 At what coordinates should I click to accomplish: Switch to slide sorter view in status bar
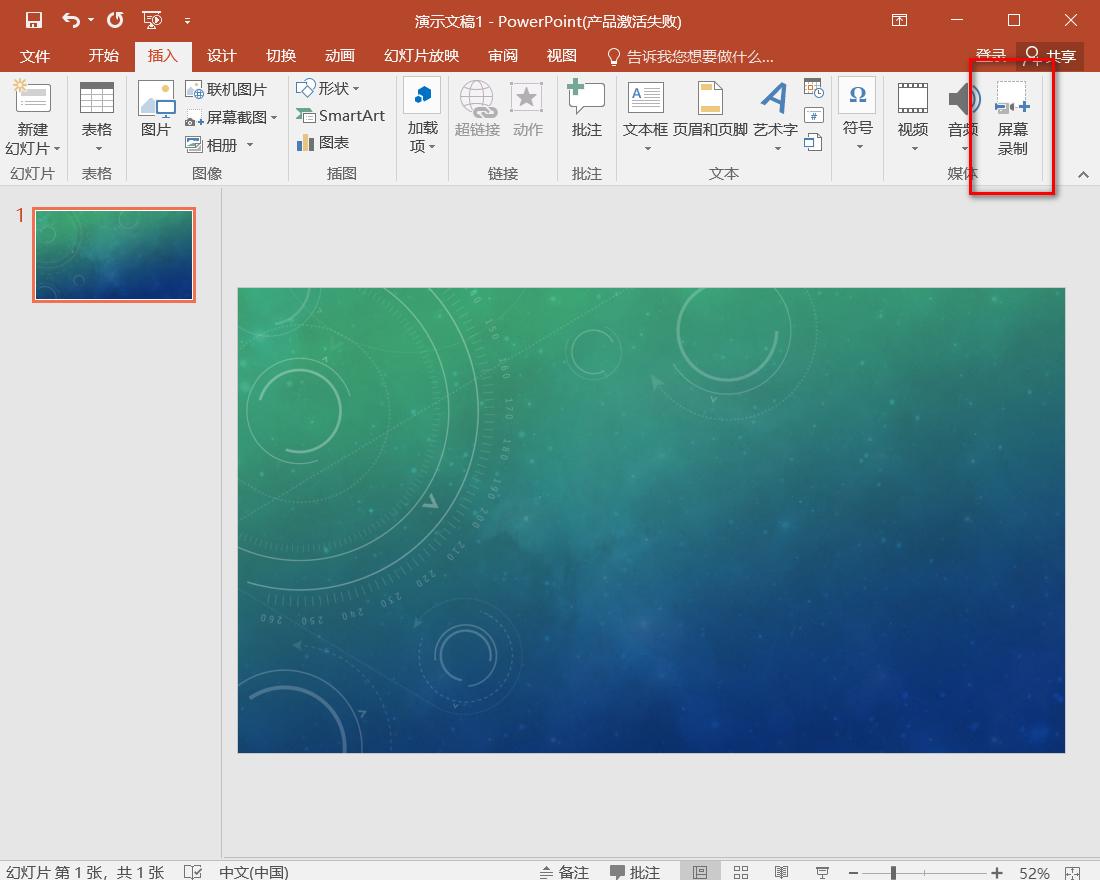pyautogui.click(x=741, y=872)
